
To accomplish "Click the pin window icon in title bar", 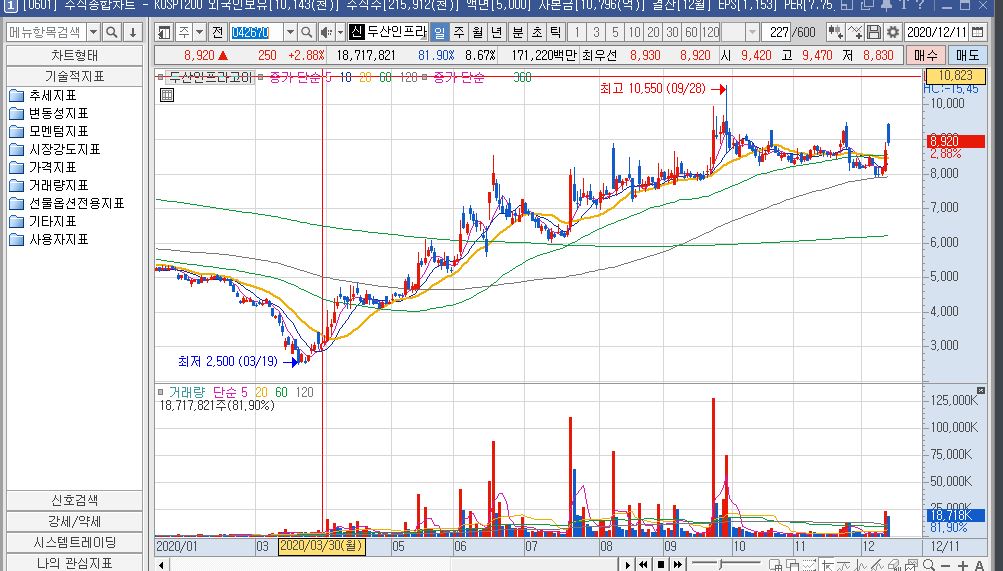I will [886, 5].
